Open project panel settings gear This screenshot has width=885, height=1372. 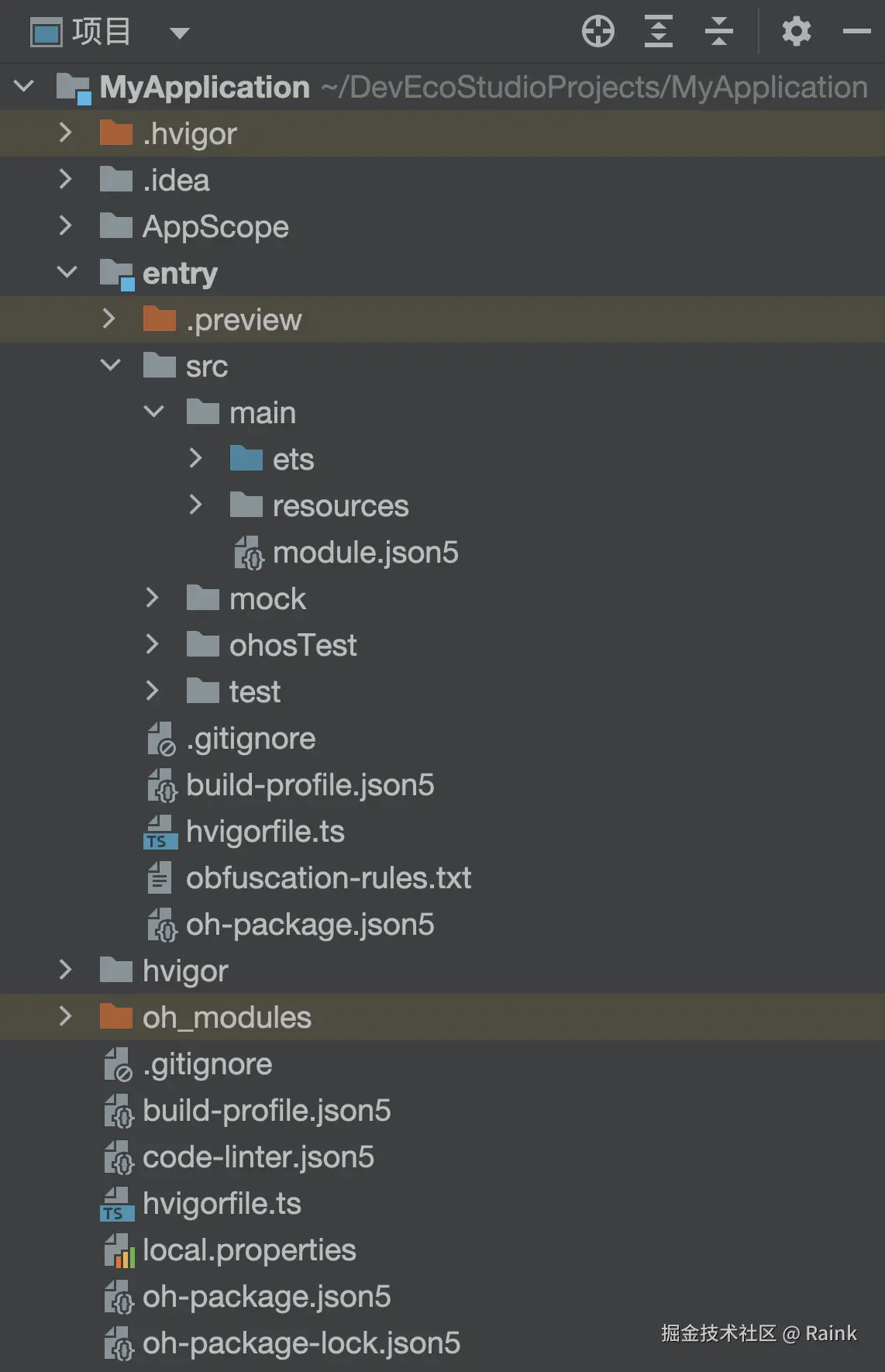[x=796, y=32]
